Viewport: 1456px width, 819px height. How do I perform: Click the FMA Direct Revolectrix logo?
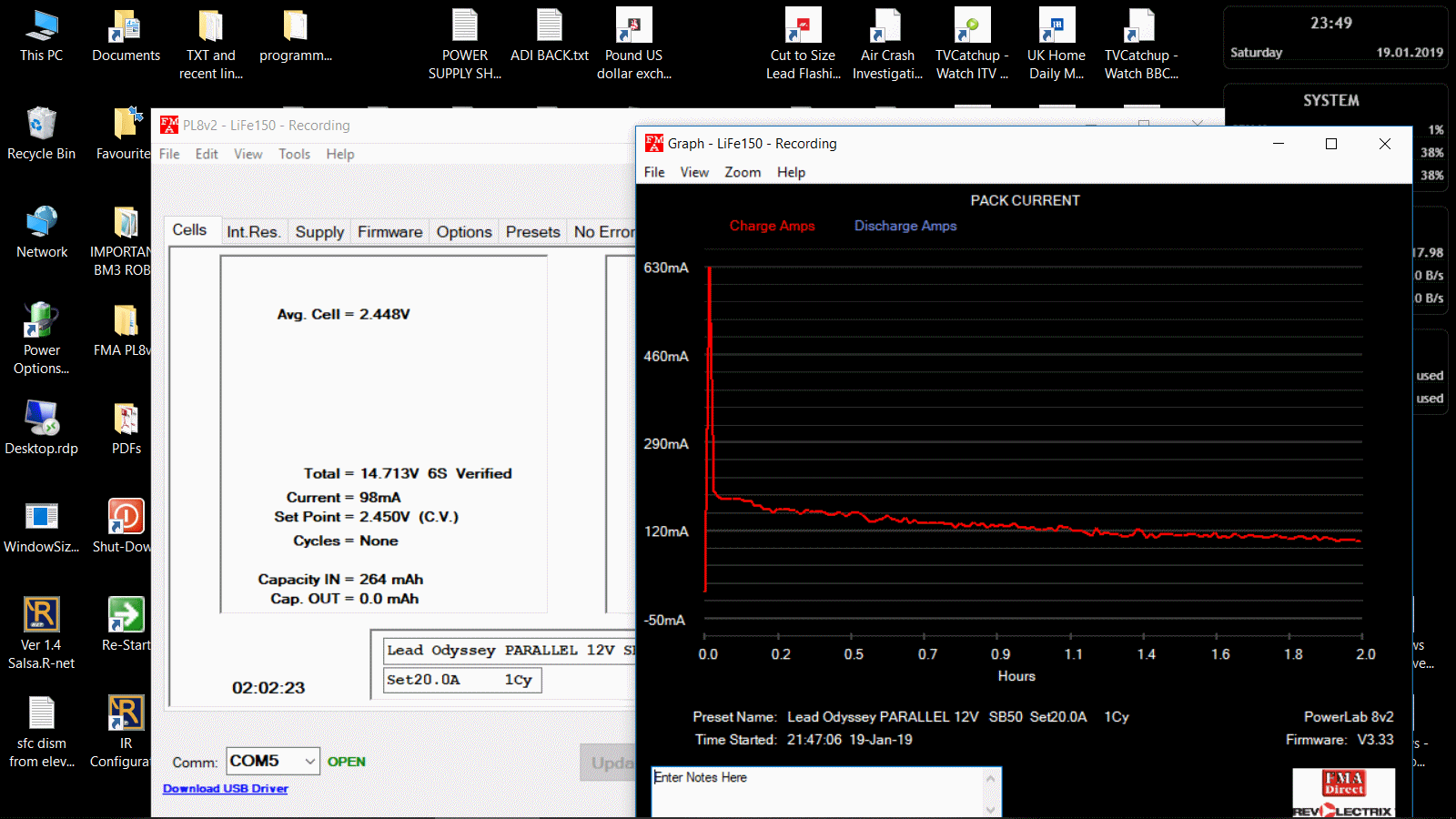tap(1343, 793)
